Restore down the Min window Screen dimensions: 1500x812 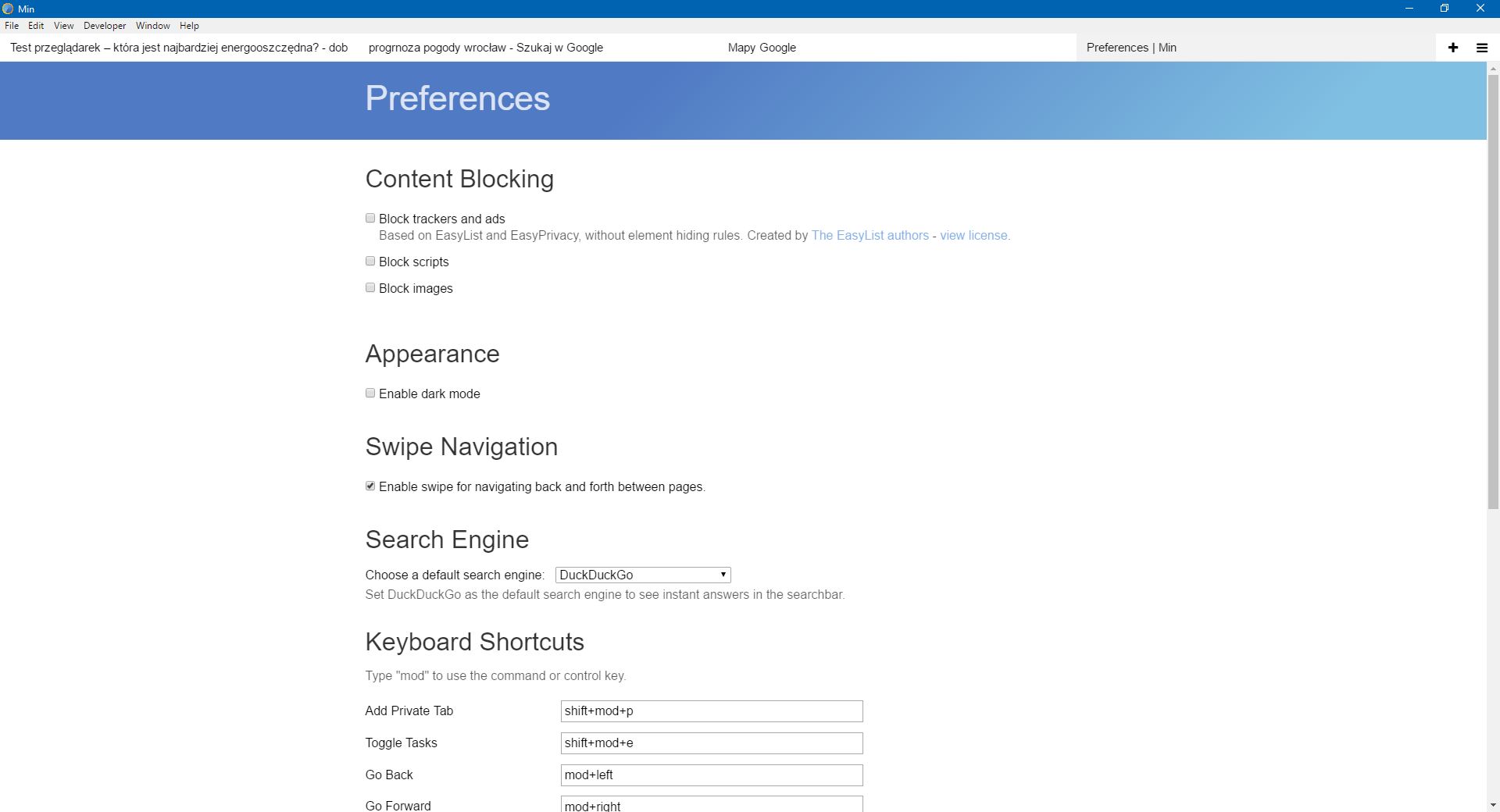(1445, 9)
